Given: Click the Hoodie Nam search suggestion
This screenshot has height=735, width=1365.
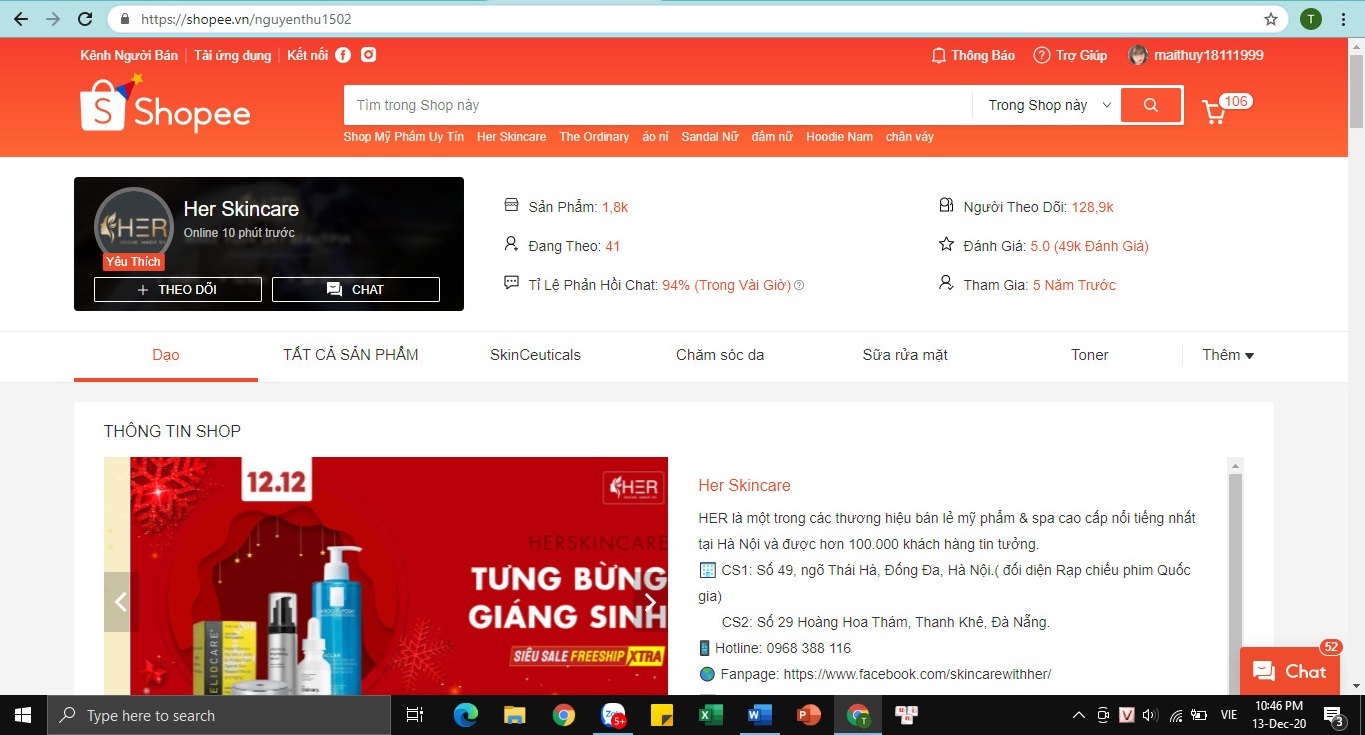Looking at the screenshot, I should [840, 137].
